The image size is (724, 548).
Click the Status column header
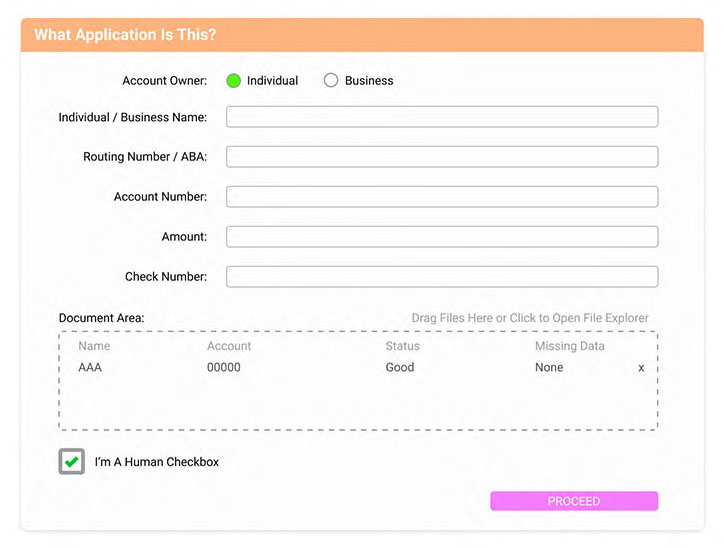click(x=403, y=346)
